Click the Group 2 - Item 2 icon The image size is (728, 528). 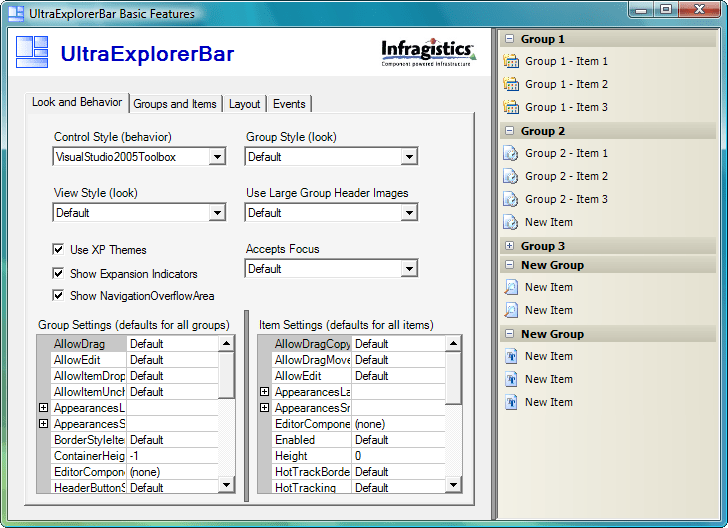coord(511,176)
